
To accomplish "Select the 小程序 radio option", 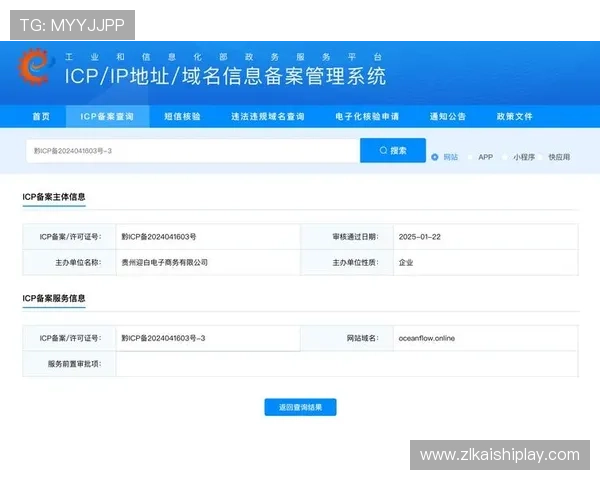I will point(505,157).
